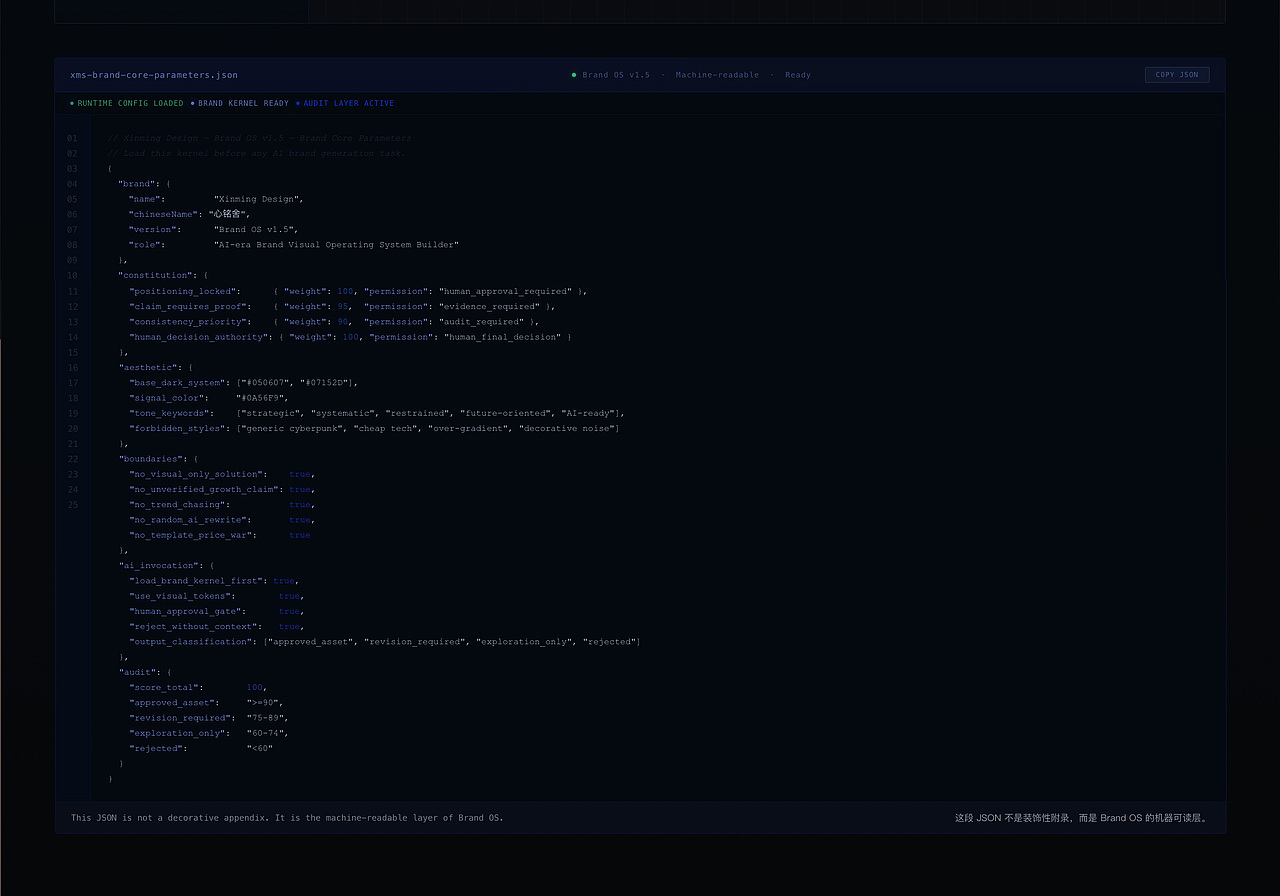
Task: Click the "no_unverified_growth_claim" key
Action: point(205,489)
